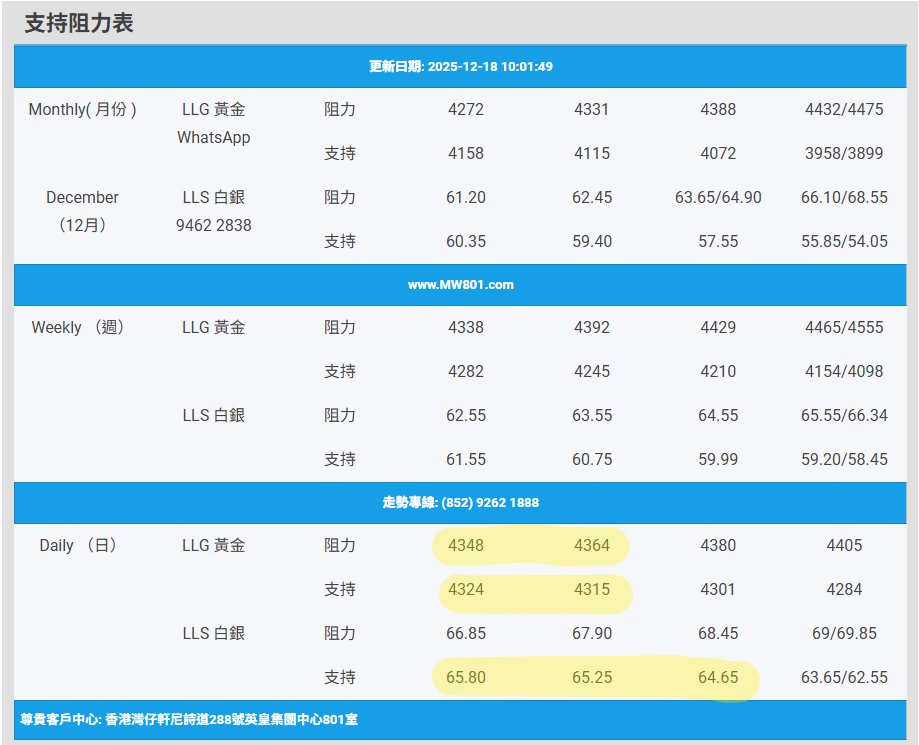Select highlighted silver support value 64.65
Screen dimensions: 919x745
tap(718, 678)
